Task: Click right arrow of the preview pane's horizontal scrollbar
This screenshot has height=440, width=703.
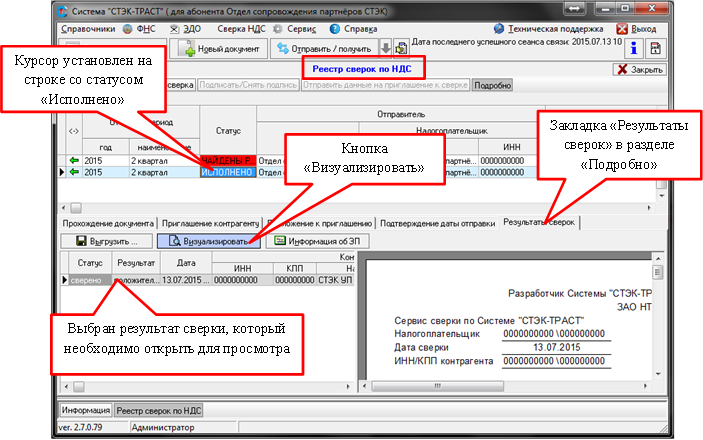Action: coord(646,386)
